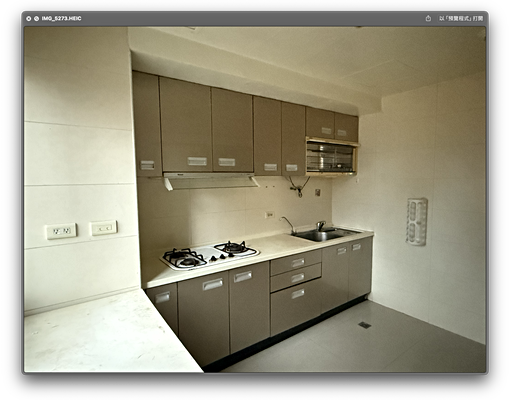This screenshot has height=400, width=510.
Task: Expand the preview to full screen
Action: point(36,19)
